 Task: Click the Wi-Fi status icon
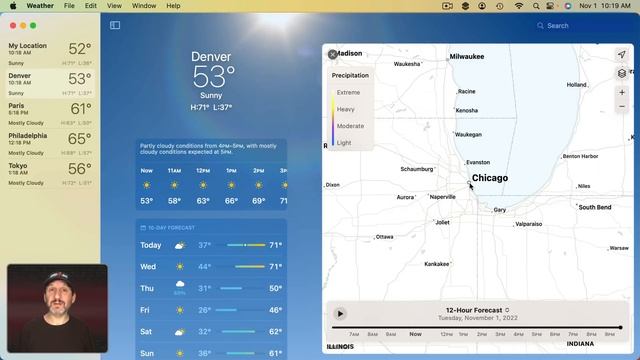point(518,6)
